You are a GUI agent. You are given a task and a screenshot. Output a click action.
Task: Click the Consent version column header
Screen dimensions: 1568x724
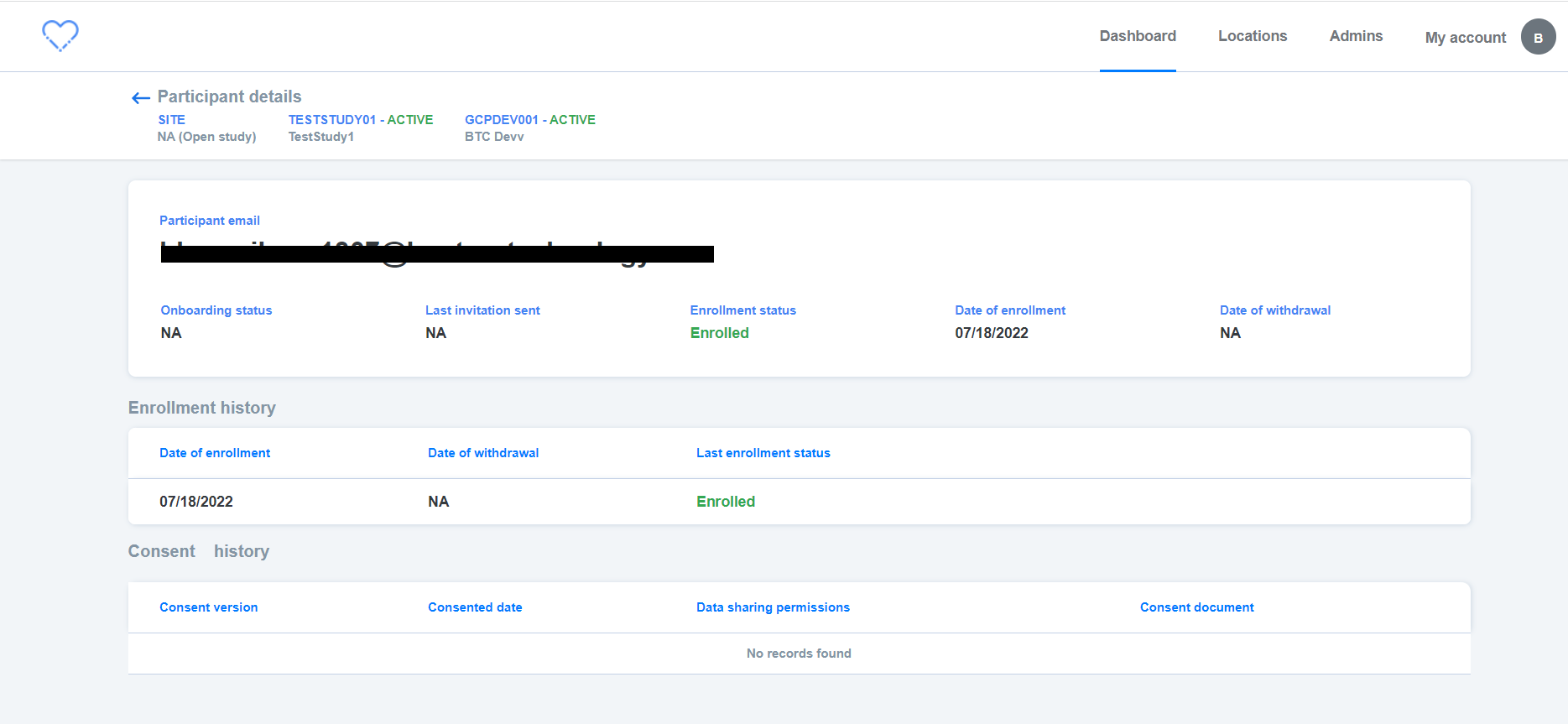coord(209,607)
